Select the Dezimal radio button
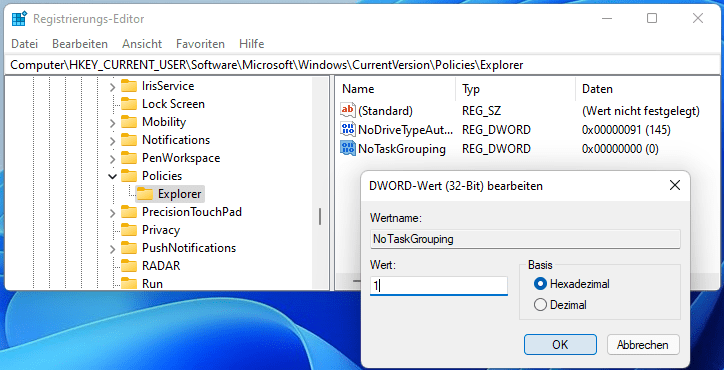The image size is (724, 370). pos(540,305)
